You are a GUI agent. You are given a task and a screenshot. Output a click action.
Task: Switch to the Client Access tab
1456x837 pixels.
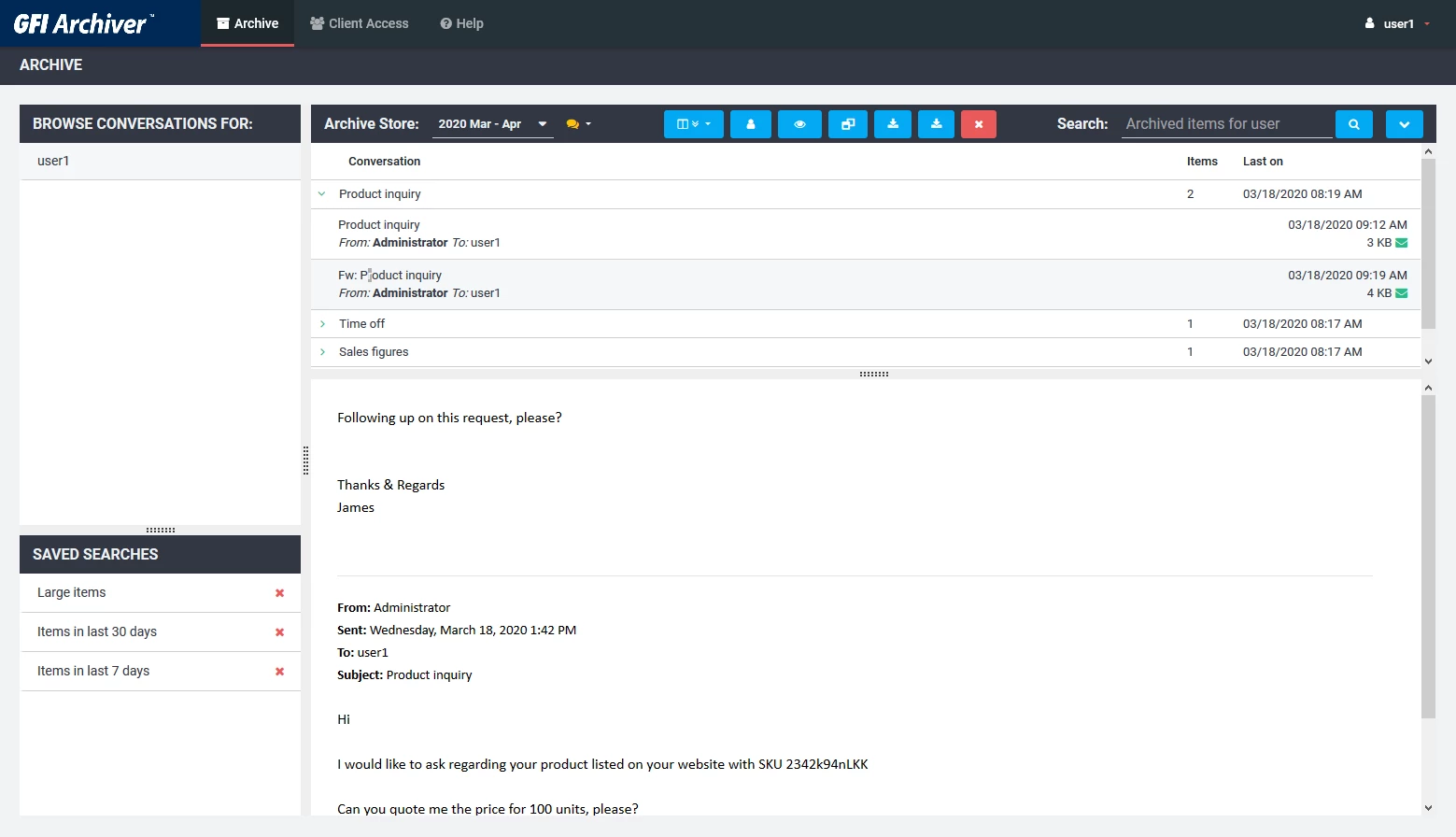[x=359, y=23]
